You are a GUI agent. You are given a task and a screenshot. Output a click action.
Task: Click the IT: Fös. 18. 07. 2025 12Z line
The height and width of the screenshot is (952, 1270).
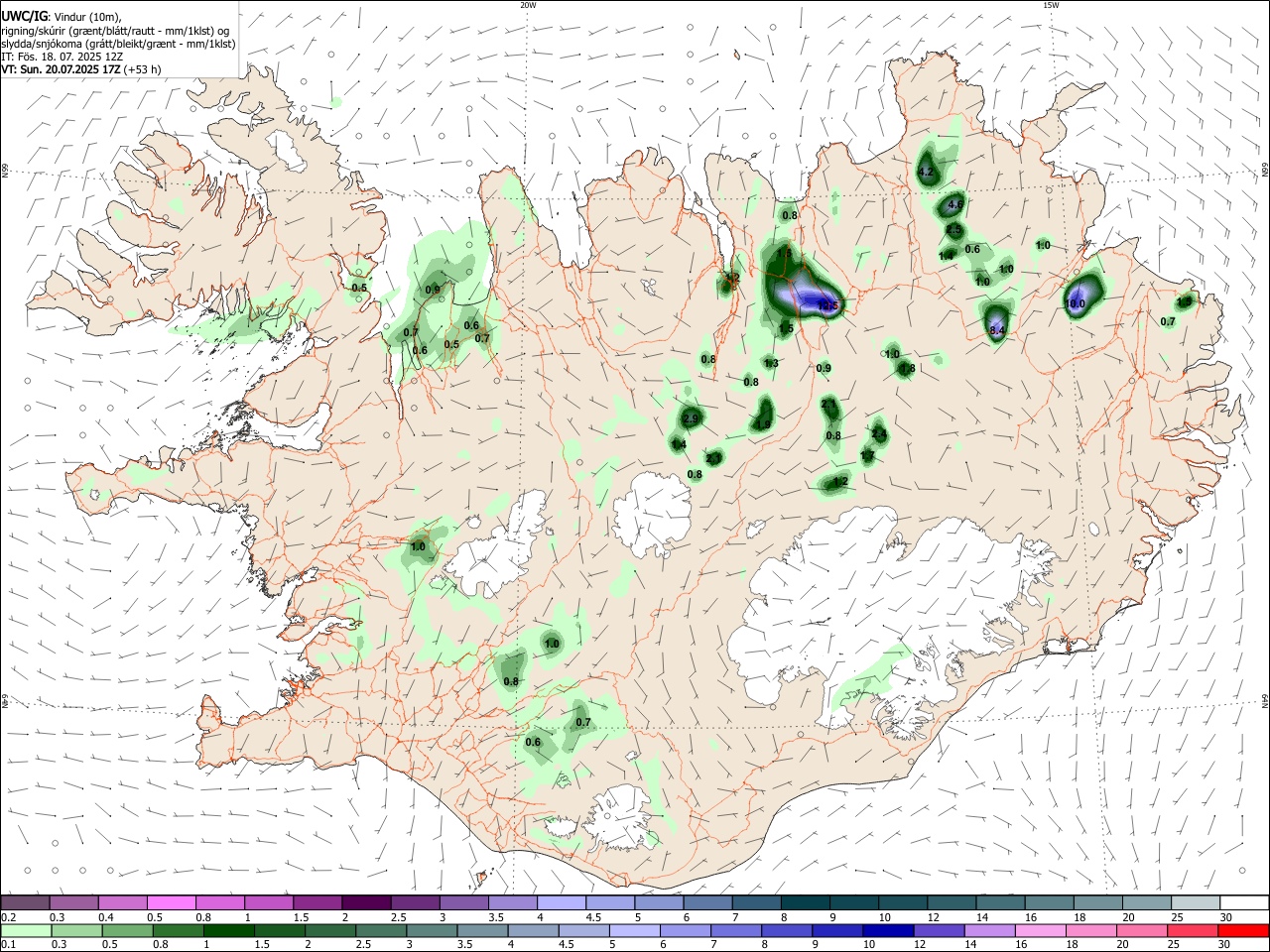pyautogui.click(x=63, y=57)
